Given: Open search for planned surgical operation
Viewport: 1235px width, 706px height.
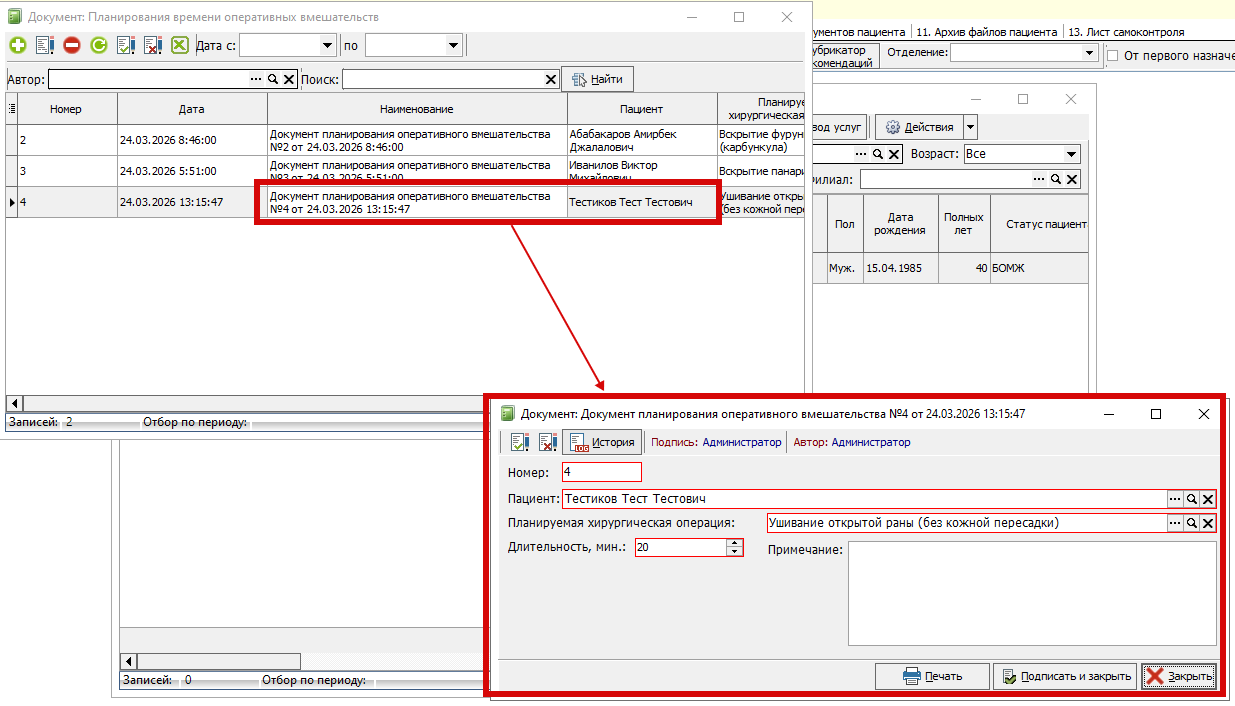Looking at the screenshot, I should (x=1192, y=523).
